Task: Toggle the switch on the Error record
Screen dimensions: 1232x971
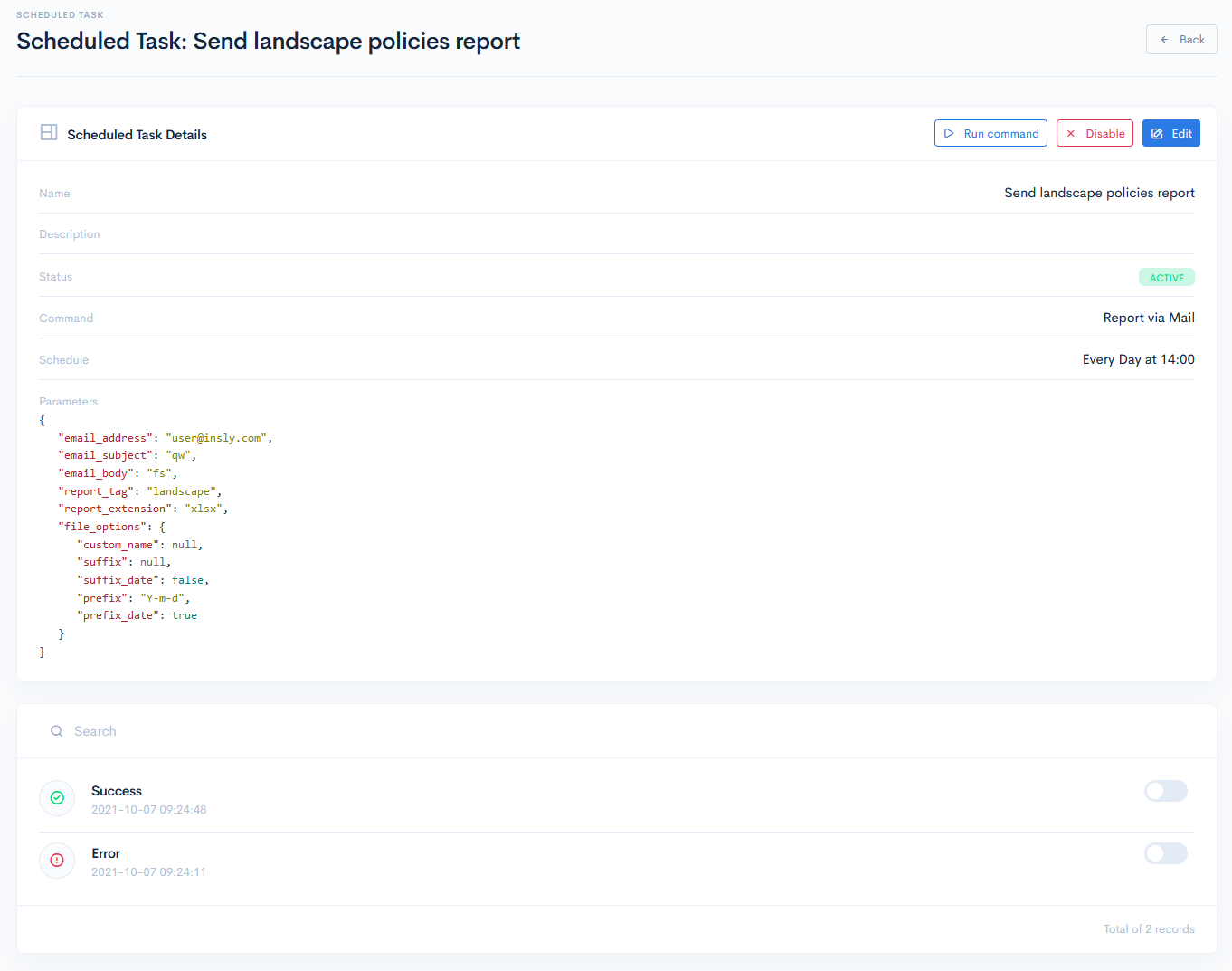Action: (1165, 853)
